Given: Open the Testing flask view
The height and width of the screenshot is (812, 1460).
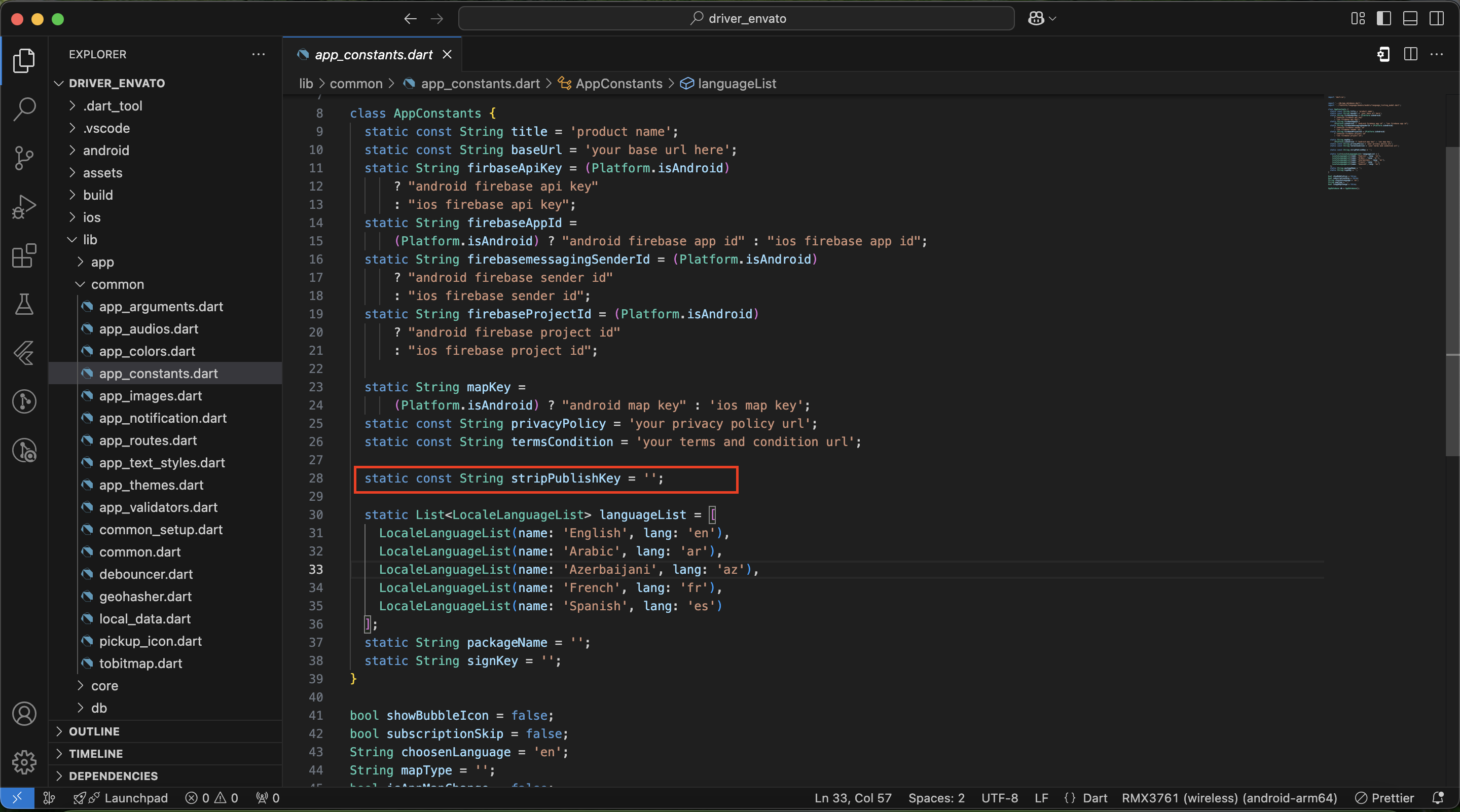Looking at the screenshot, I should tap(24, 304).
